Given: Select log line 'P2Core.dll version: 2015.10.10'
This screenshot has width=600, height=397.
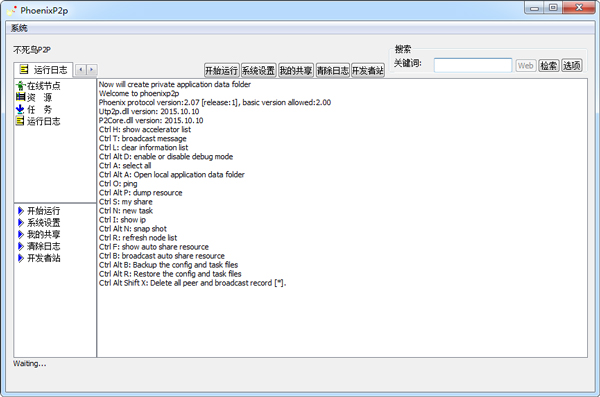Looking at the screenshot, I should (x=151, y=121).
